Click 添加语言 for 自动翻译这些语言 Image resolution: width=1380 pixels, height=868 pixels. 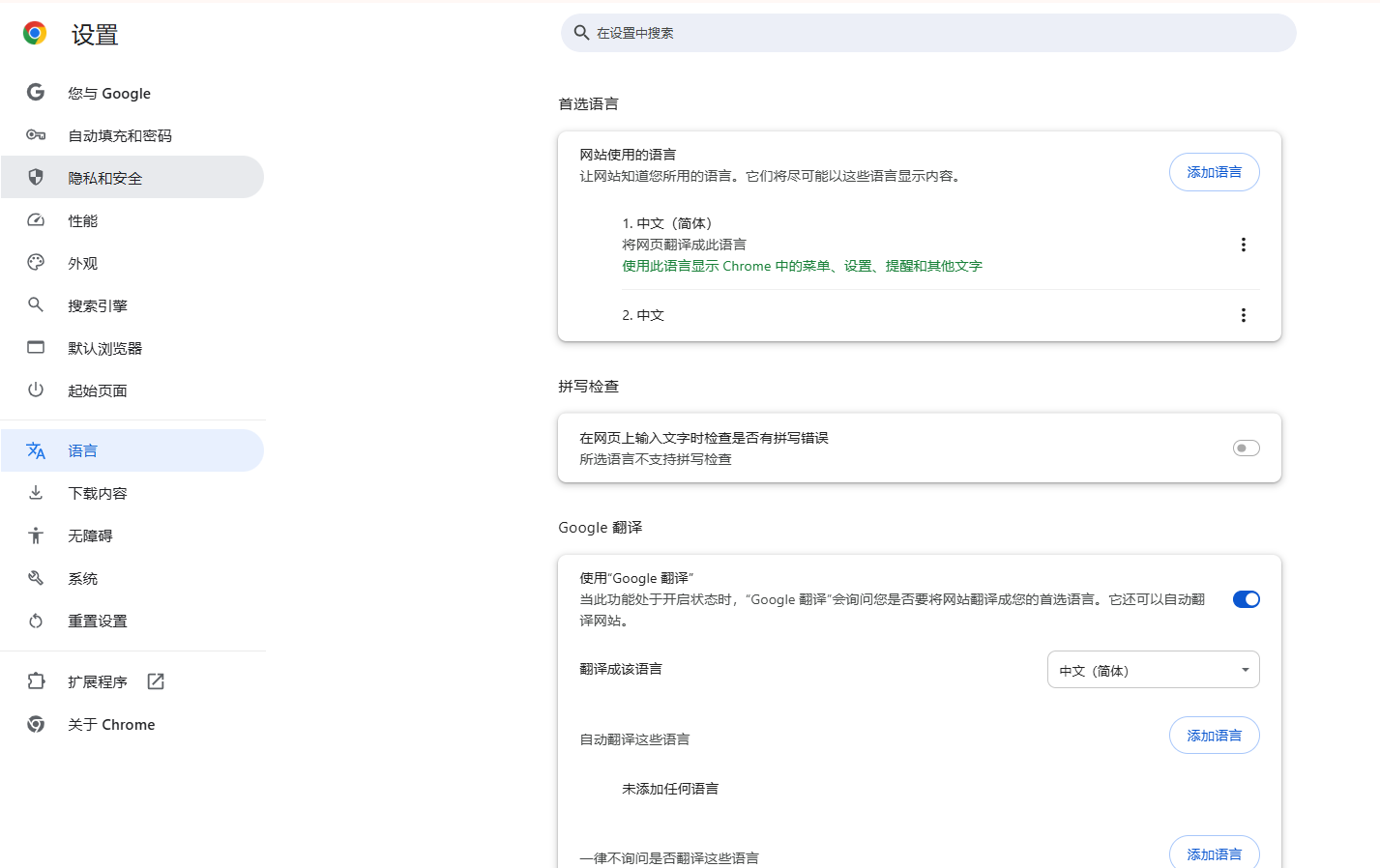click(x=1215, y=736)
